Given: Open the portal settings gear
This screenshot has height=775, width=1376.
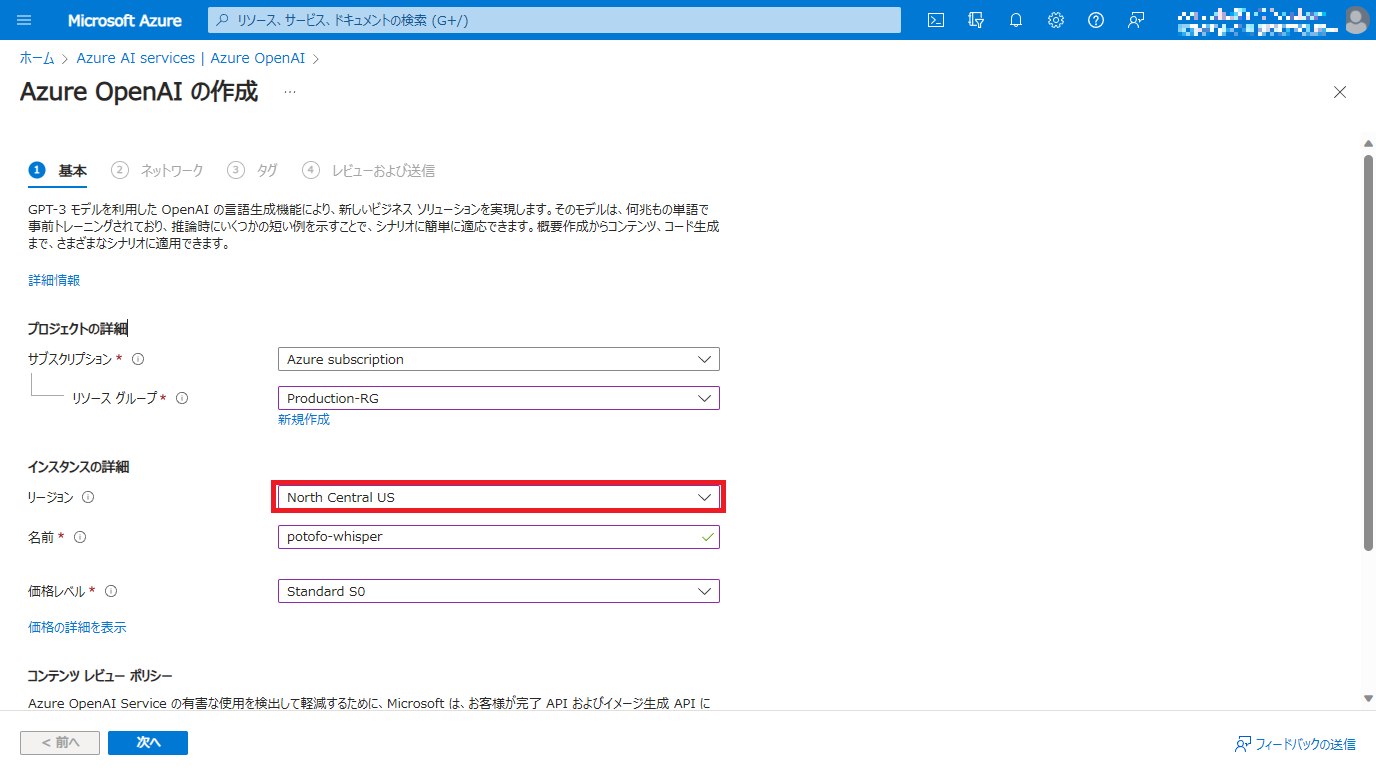Looking at the screenshot, I should [x=1056, y=20].
